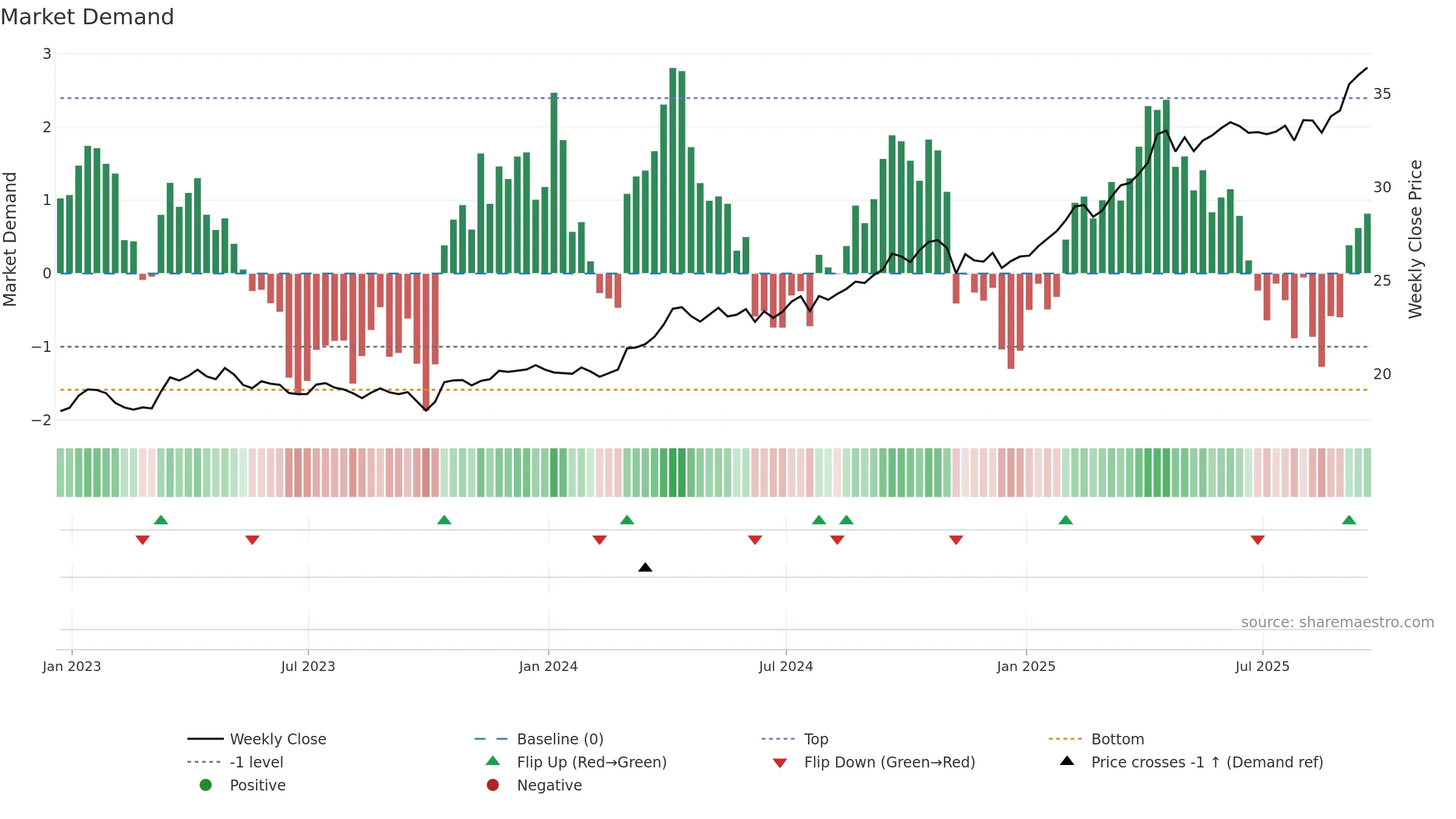The height and width of the screenshot is (819, 1456).
Task: Select the Flip Up triangle in March 2024
Action: (x=627, y=520)
